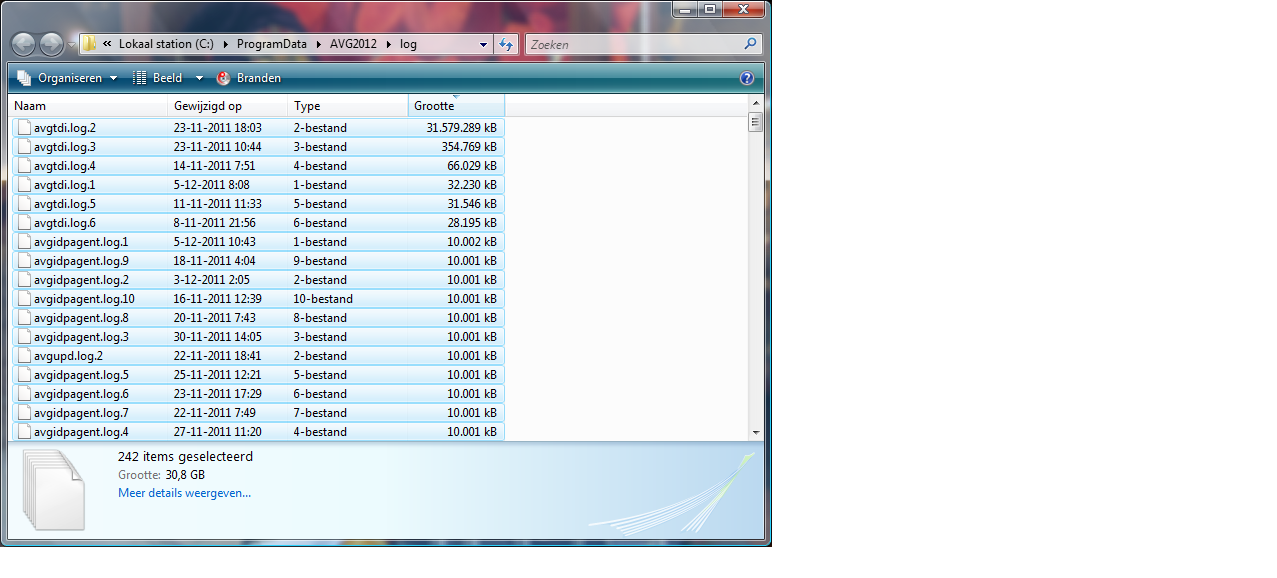
Task: Select file avgidpagent.log.8
Action: click(x=258, y=318)
